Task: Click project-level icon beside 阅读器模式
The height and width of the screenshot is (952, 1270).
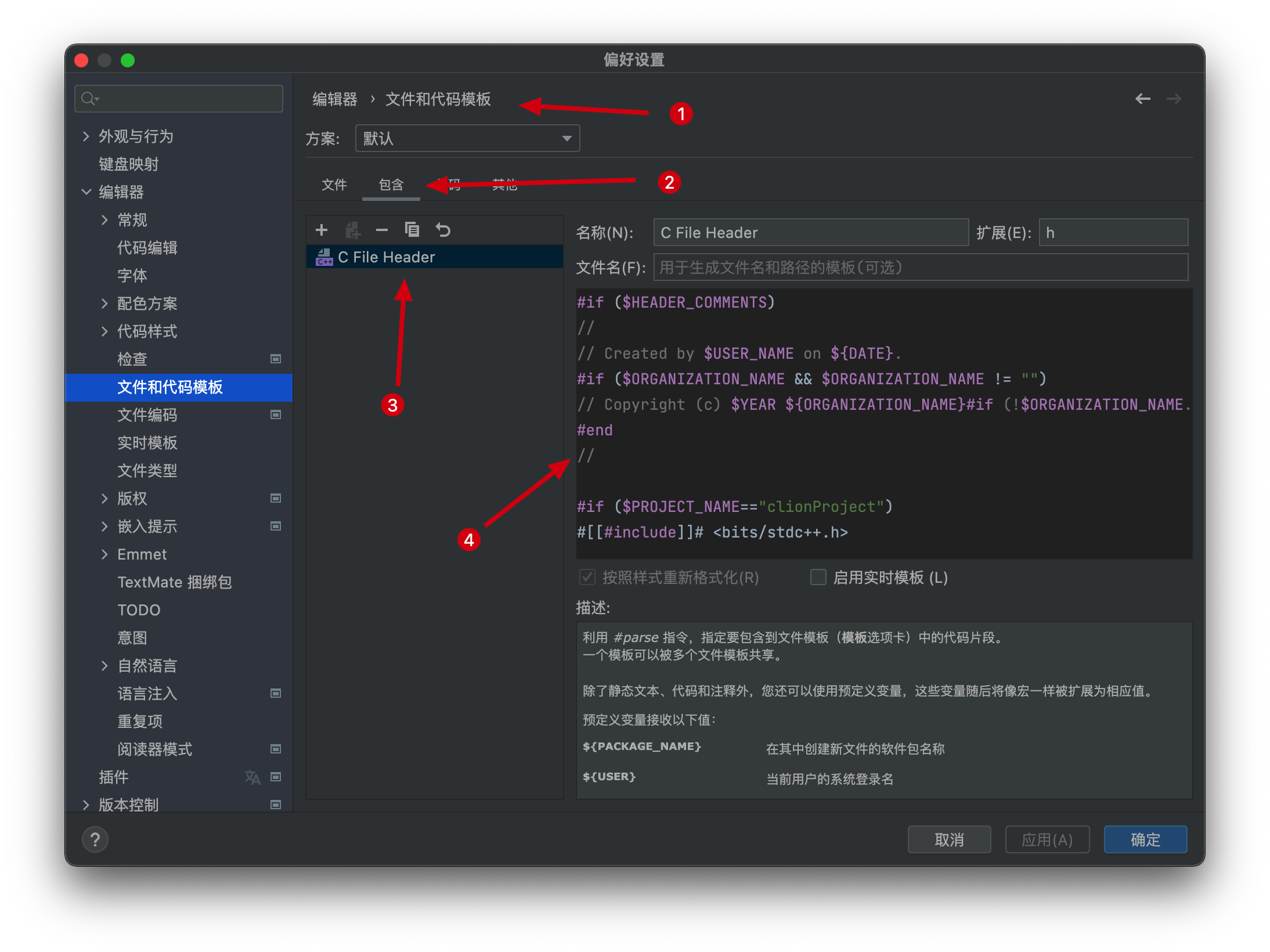Action: click(x=276, y=749)
